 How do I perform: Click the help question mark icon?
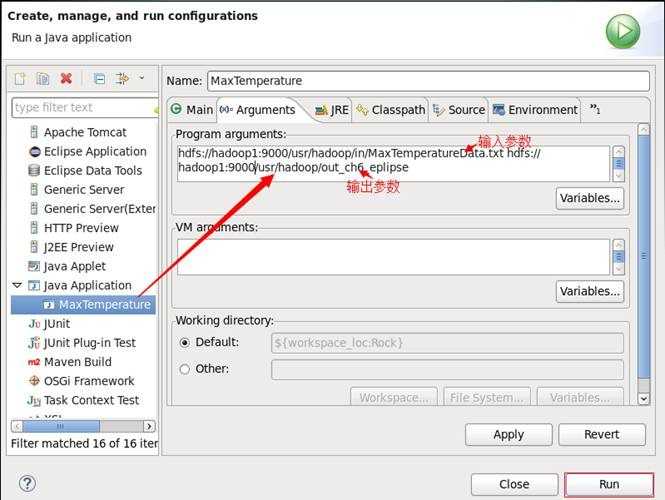(x=27, y=483)
